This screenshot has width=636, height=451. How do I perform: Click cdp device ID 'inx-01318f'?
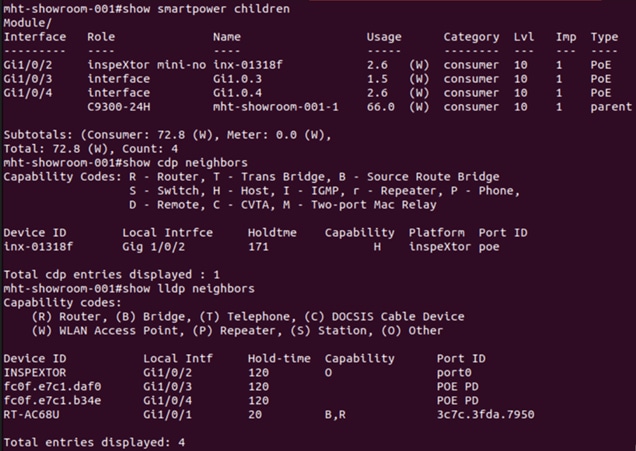point(39,247)
